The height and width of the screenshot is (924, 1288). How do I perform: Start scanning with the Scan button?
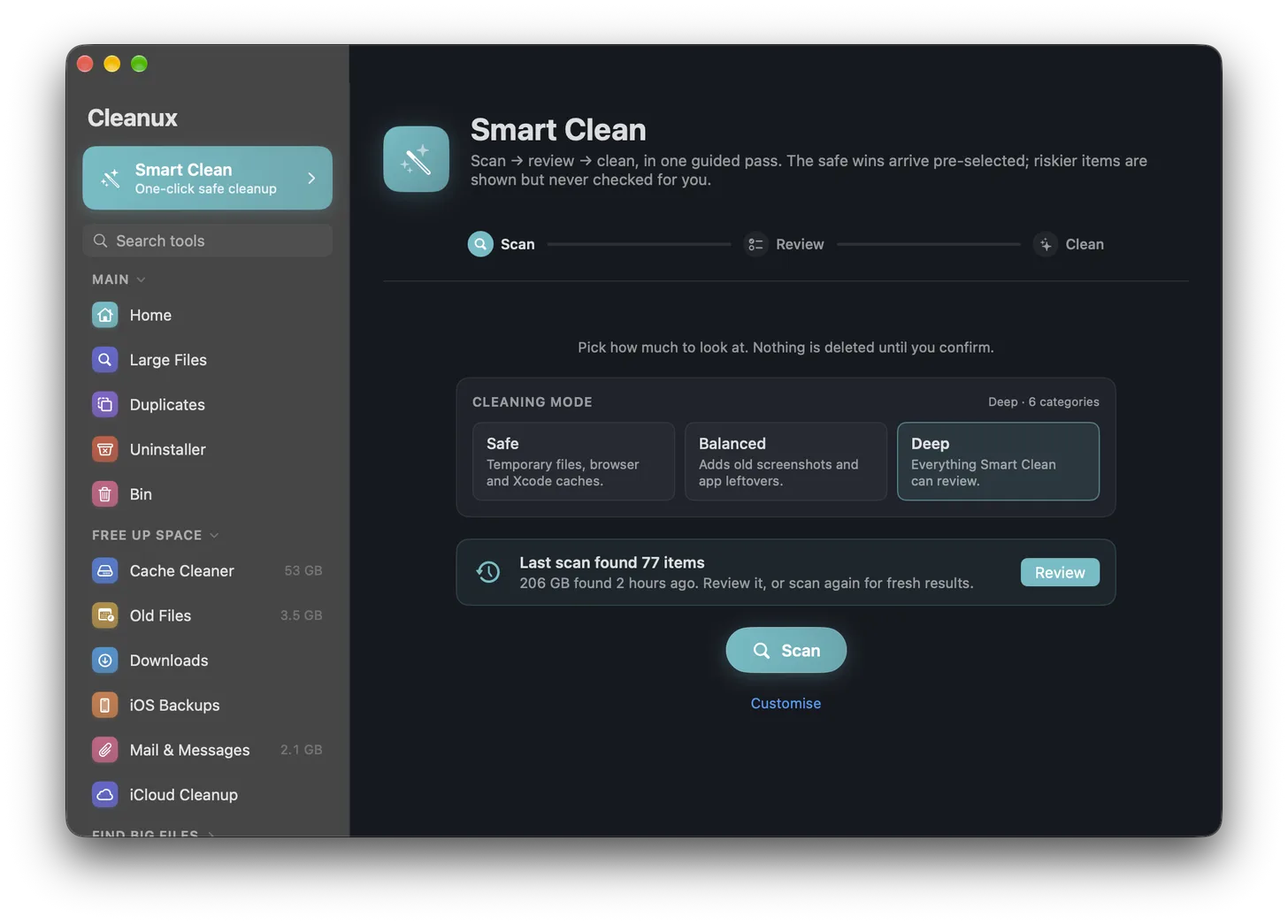[x=786, y=650]
